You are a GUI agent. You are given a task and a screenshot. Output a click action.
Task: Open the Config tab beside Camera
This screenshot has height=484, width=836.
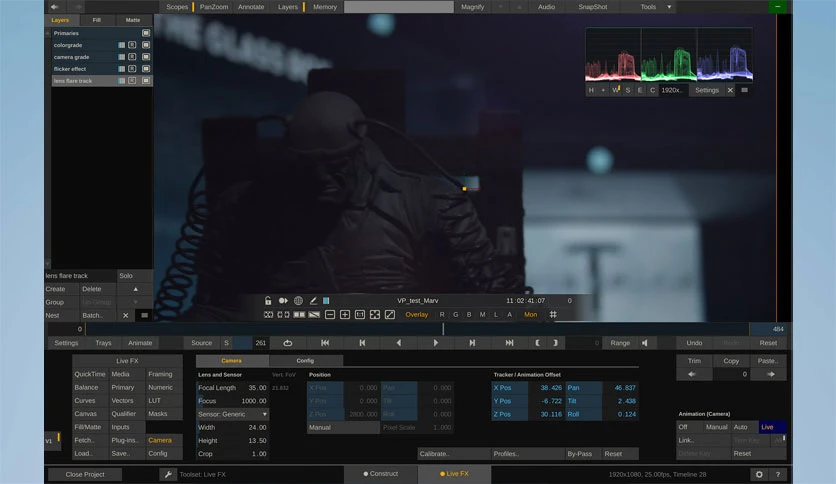(305, 361)
